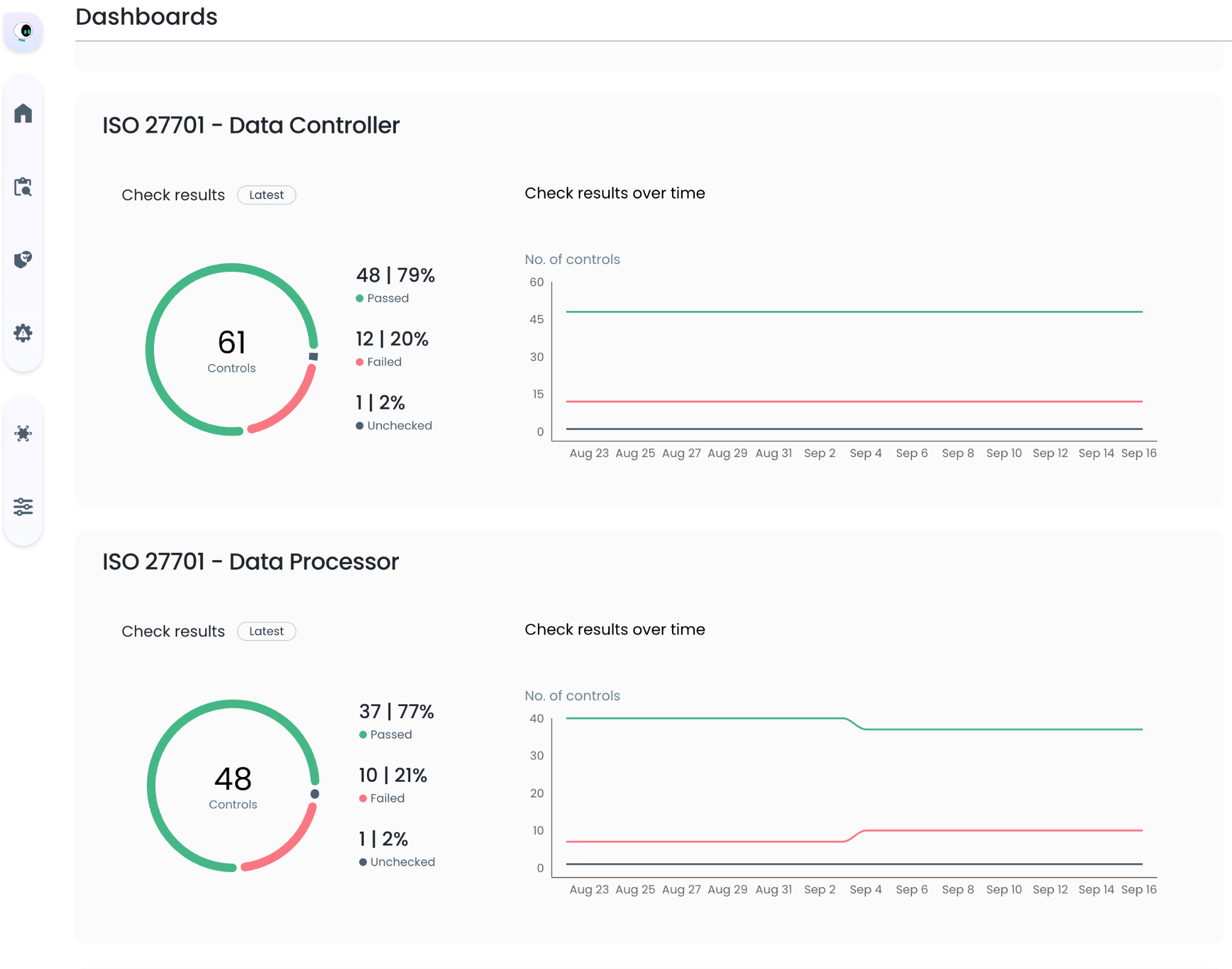Click the Dashboards page heading
This screenshot has width=1232, height=969.
click(x=146, y=17)
